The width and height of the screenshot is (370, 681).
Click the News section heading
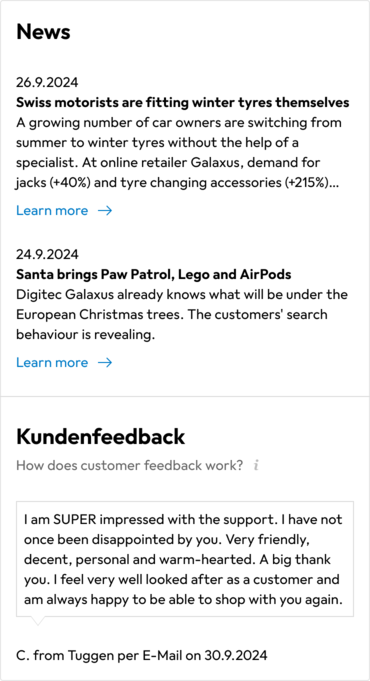point(43,32)
